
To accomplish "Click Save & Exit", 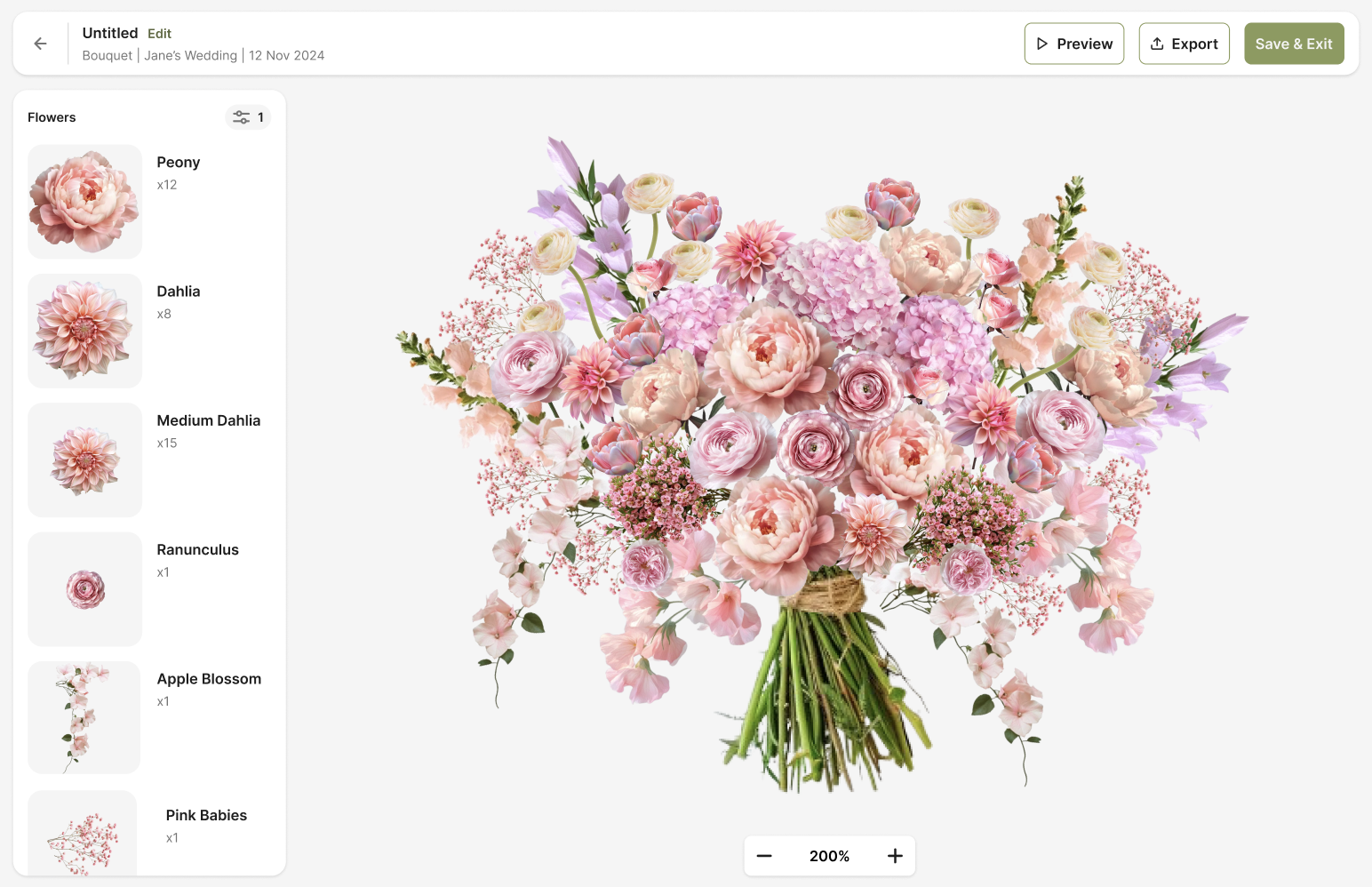I will click(x=1294, y=44).
